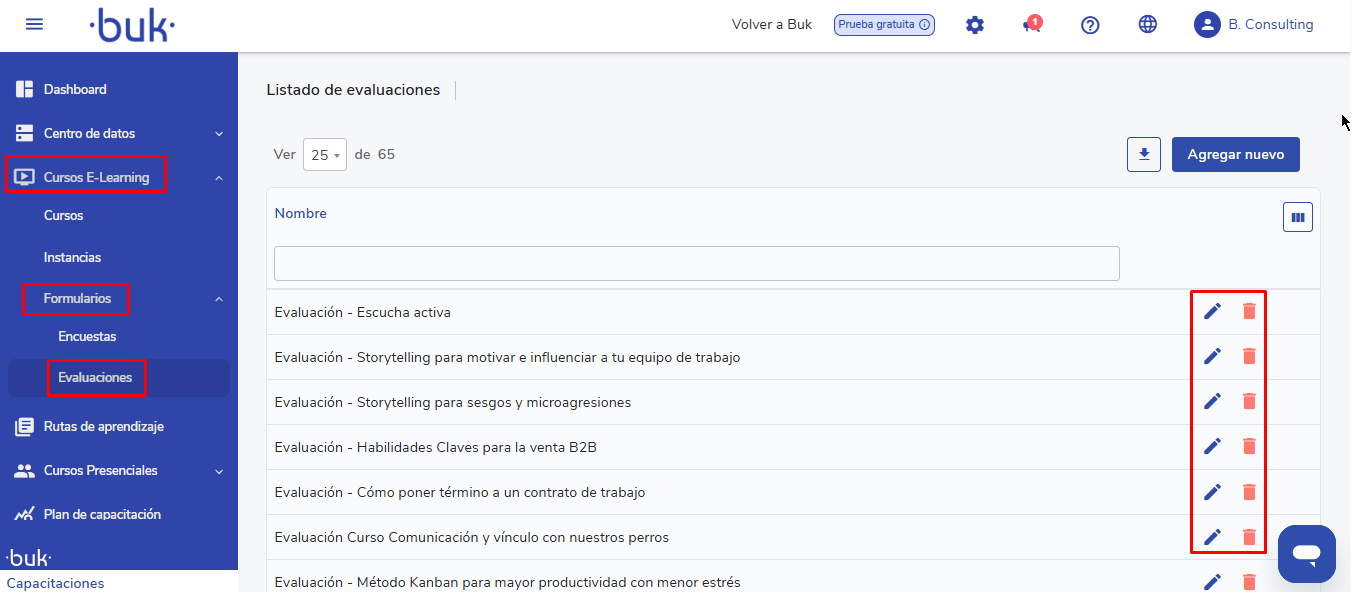Click the download list icon button
Image resolution: width=1353 pixels, height=592 pixels.
coord(1144,155)
